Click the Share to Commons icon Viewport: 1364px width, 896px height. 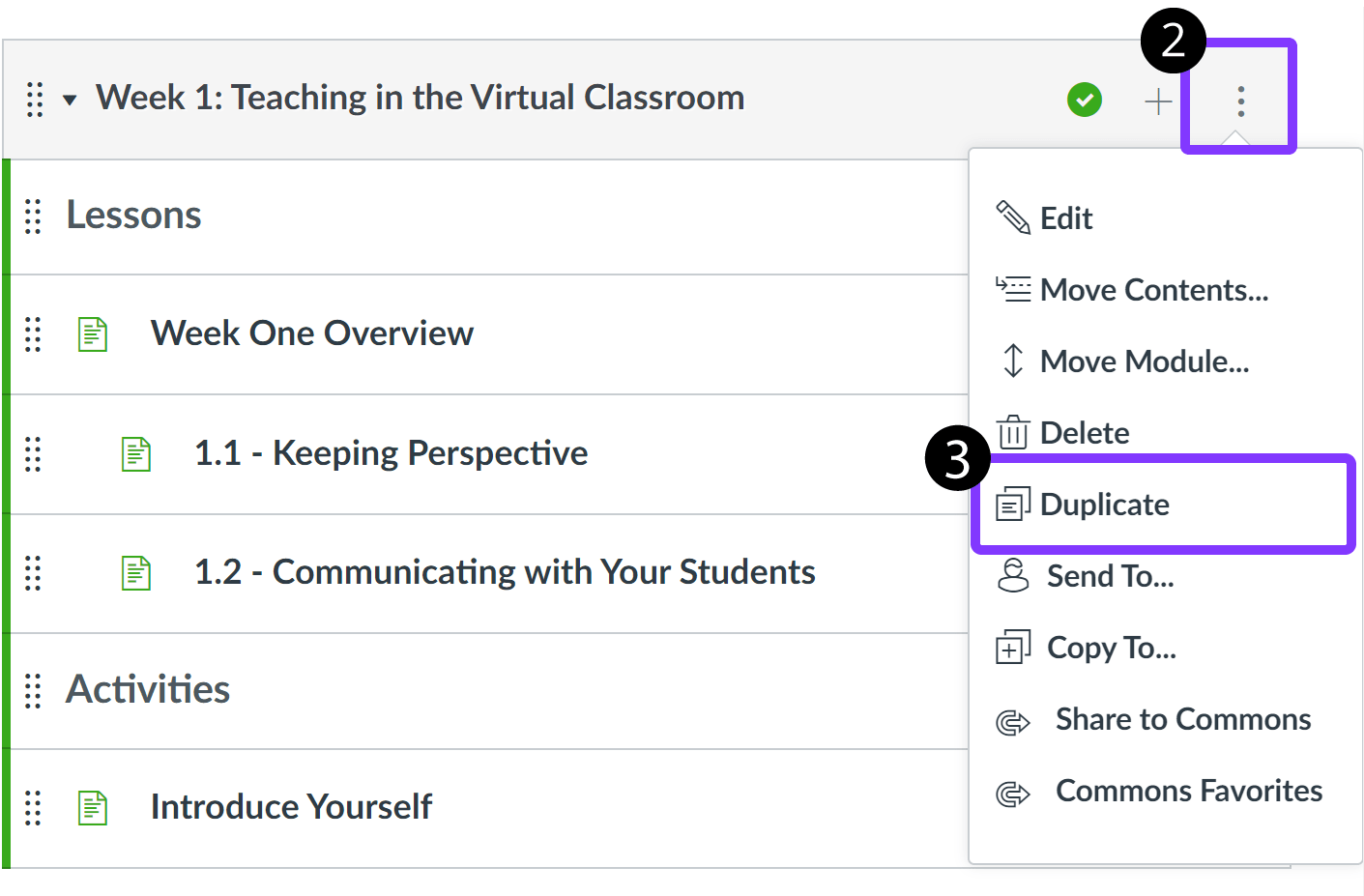(1011, 720)
